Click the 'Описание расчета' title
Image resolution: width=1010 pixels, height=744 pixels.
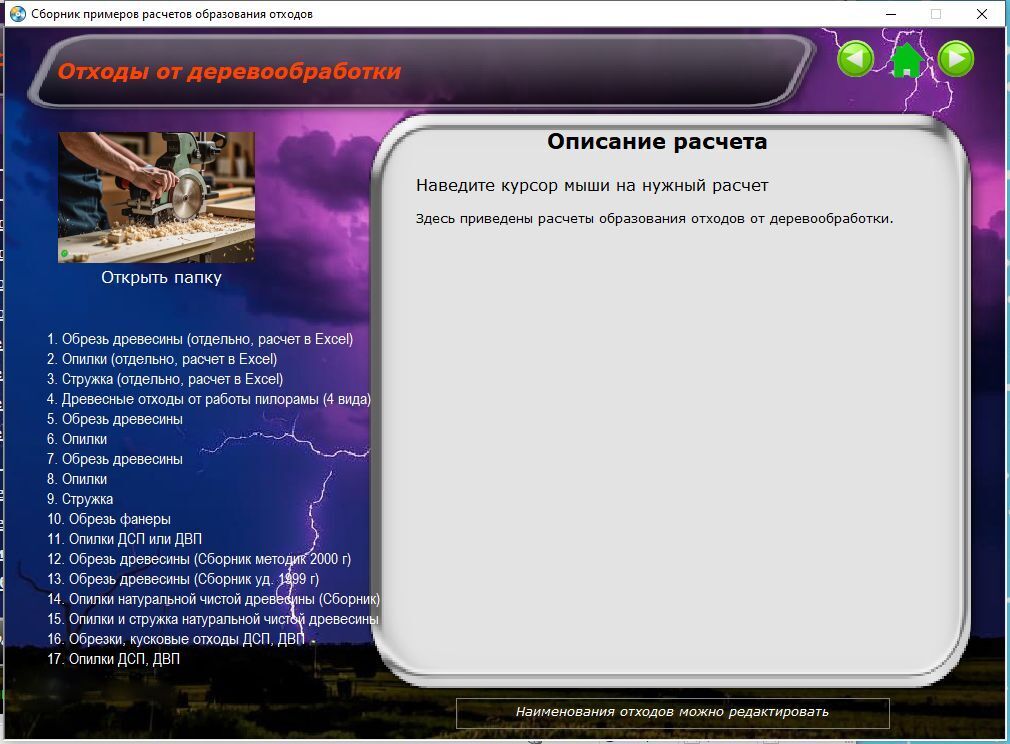point(657,142)
